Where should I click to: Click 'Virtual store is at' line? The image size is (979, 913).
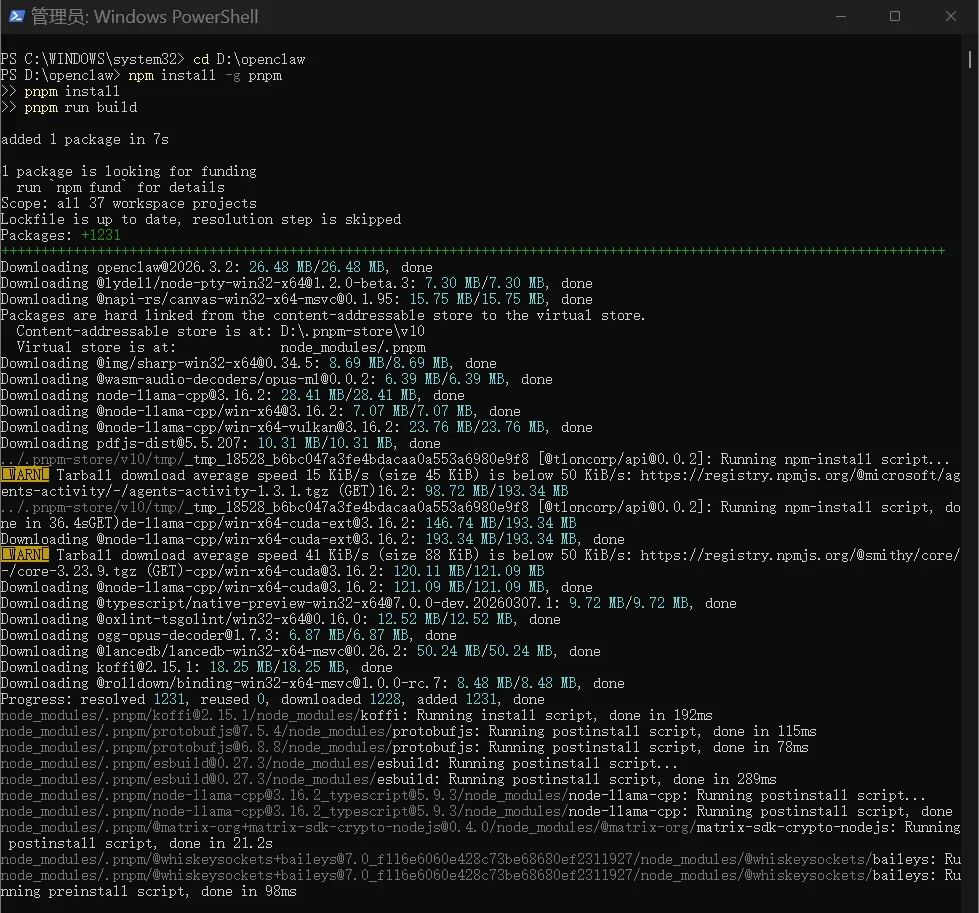(x=221, y=347)
